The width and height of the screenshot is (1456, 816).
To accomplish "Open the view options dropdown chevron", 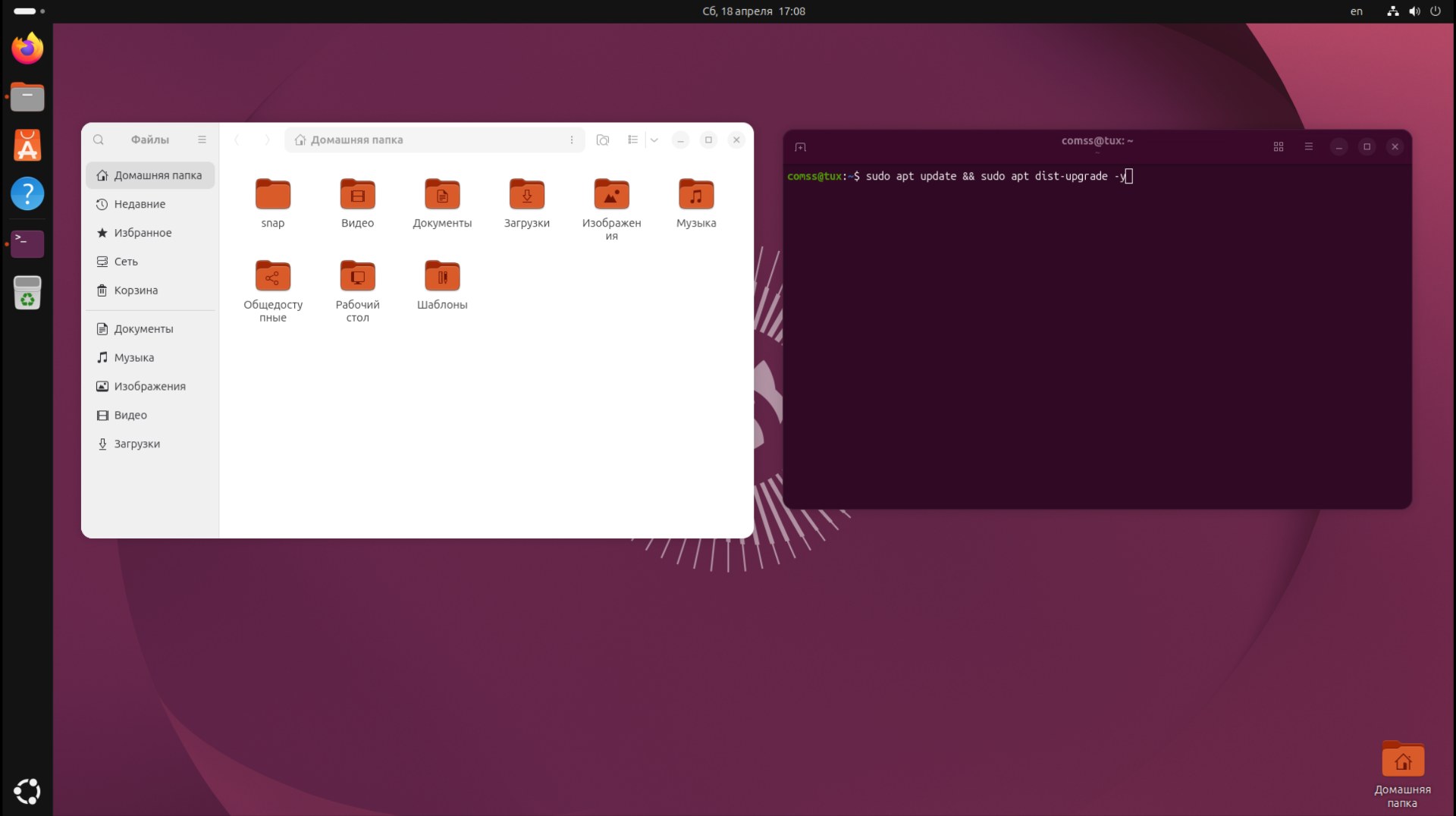I will 654,140.
